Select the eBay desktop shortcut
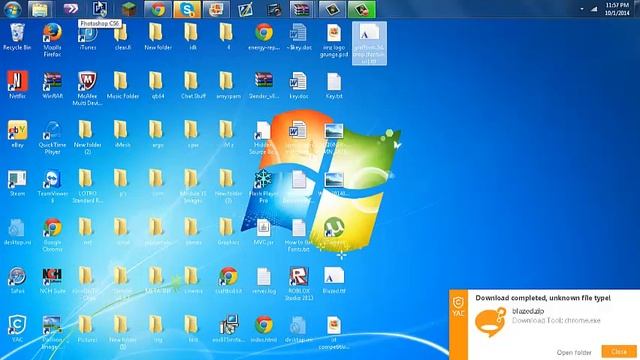This screenshot has width=640, height=360. [x=17, y=134]
